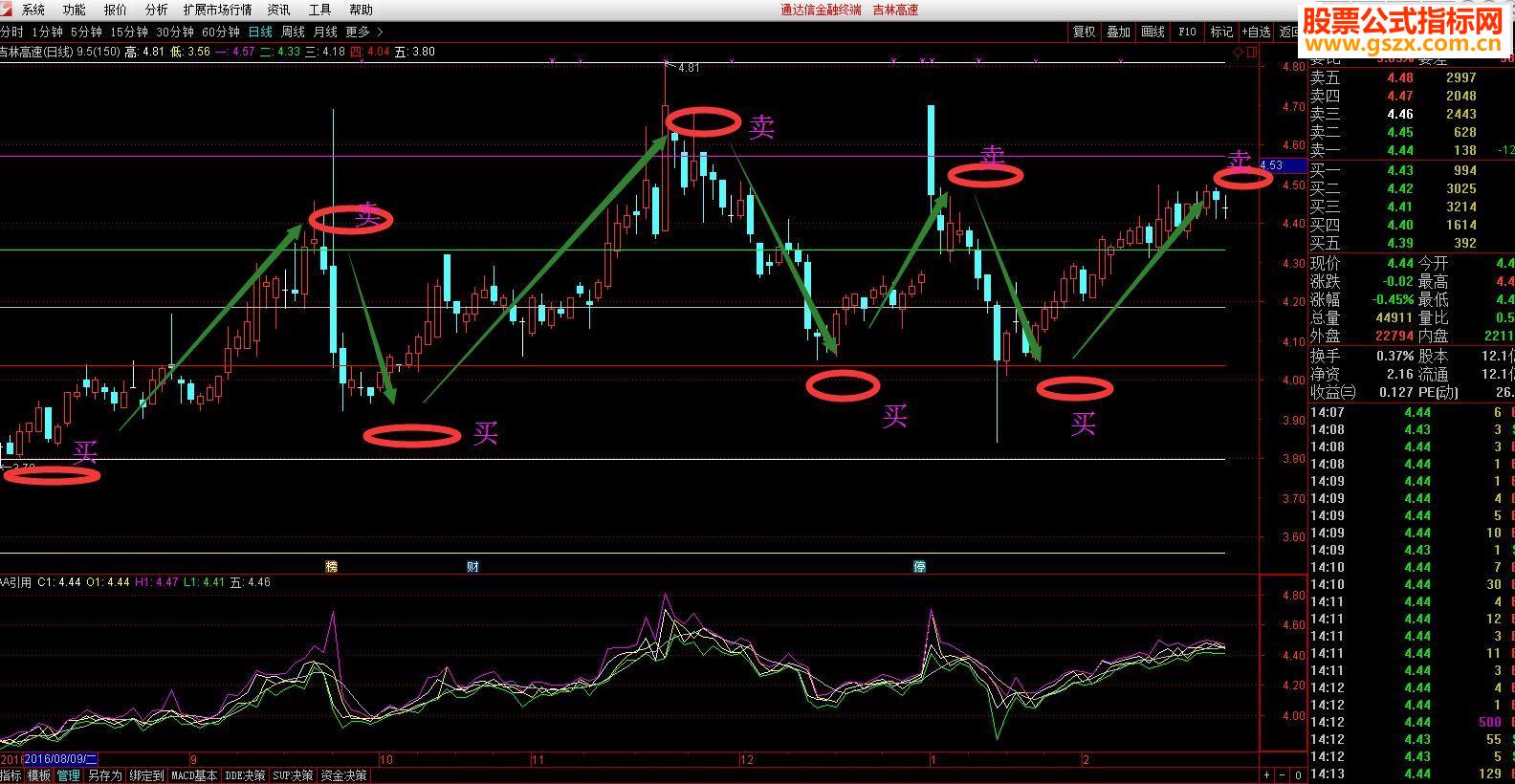This screenshot has height=784, width=1515.
Task: Select the 日线 daily period
Action: click(260, 32)
